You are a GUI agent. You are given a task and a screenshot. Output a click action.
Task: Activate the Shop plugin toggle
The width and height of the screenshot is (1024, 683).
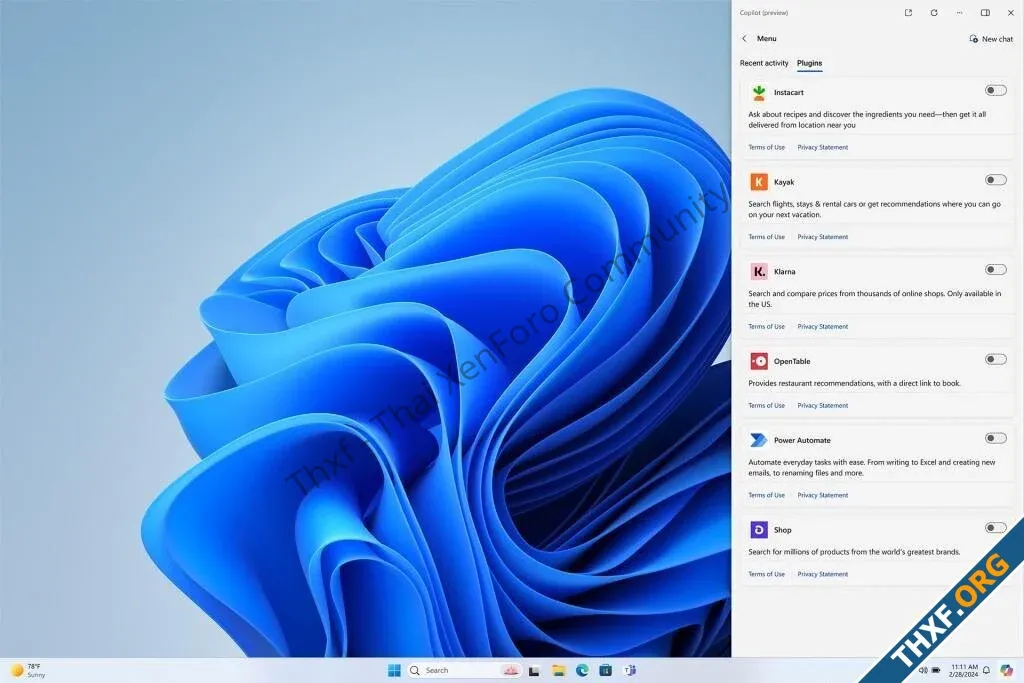[995, 528]
